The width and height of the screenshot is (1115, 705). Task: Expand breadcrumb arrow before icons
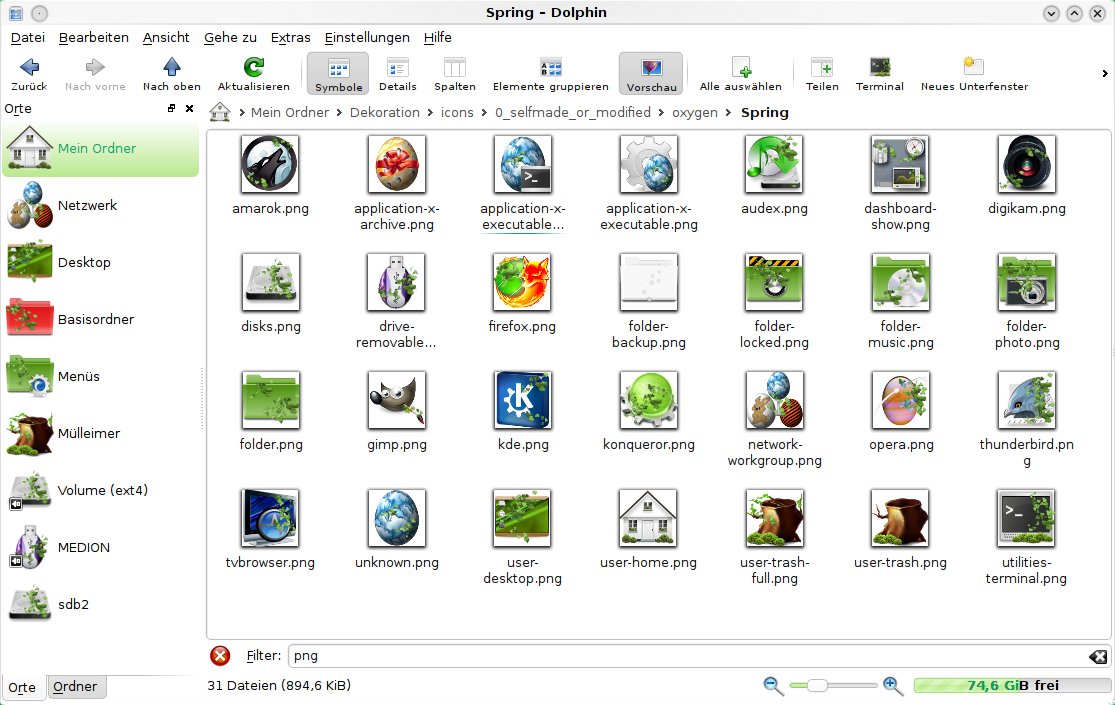coord(430,112)
